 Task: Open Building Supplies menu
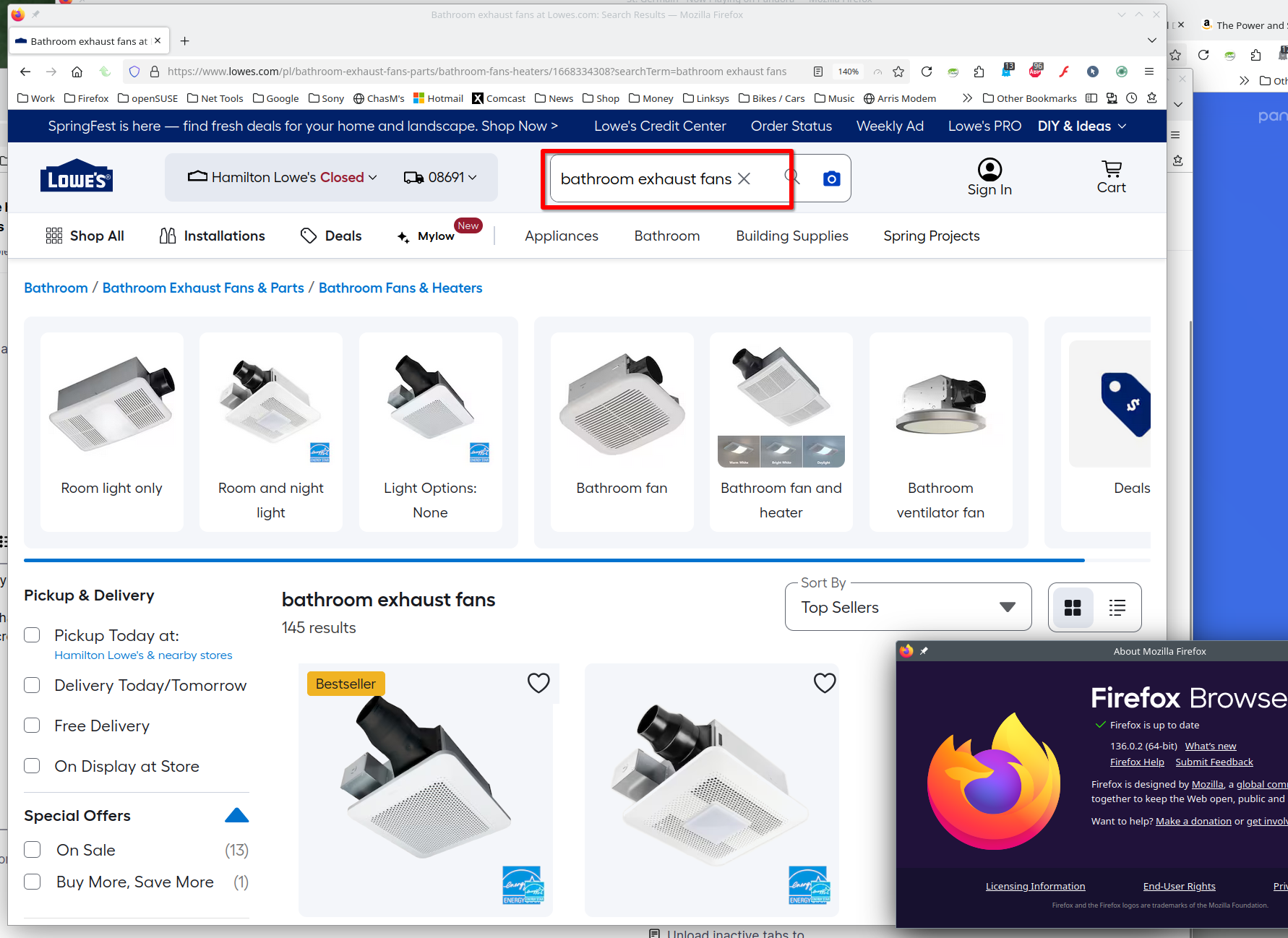(792, 236)
